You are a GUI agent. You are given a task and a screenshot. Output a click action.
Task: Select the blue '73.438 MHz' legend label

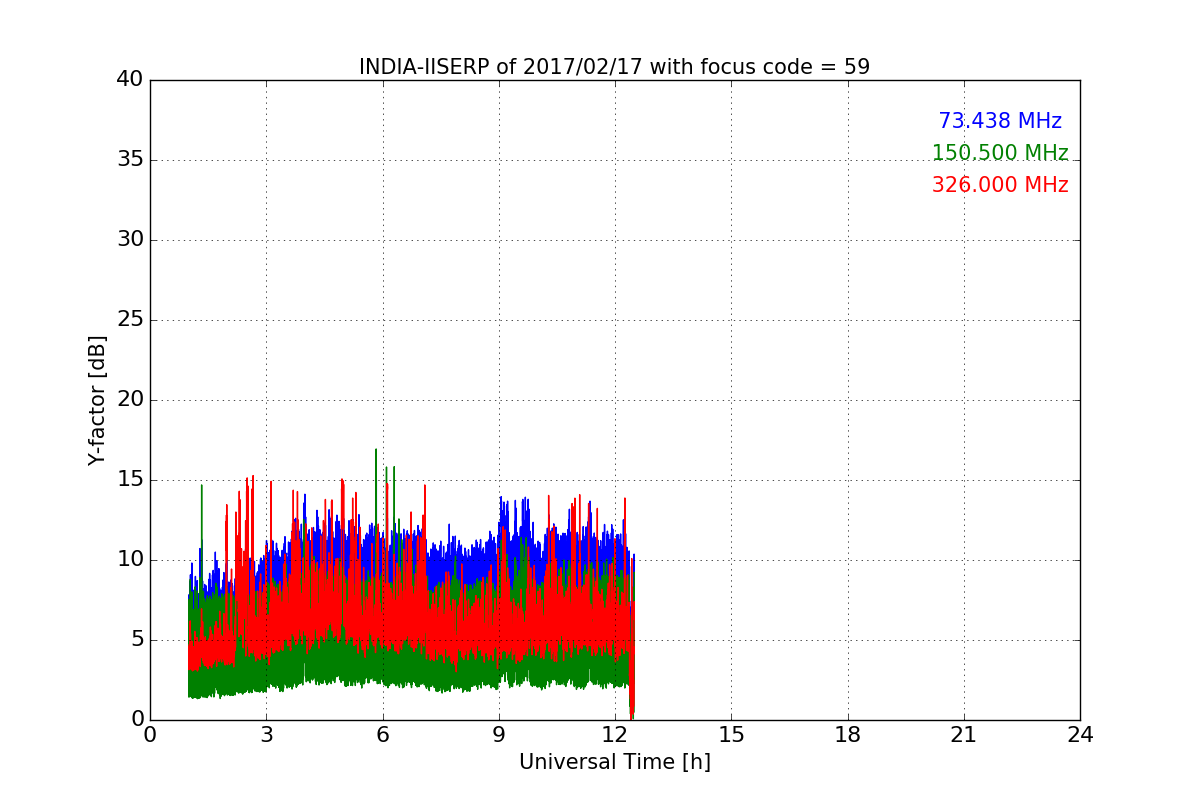1000,121
